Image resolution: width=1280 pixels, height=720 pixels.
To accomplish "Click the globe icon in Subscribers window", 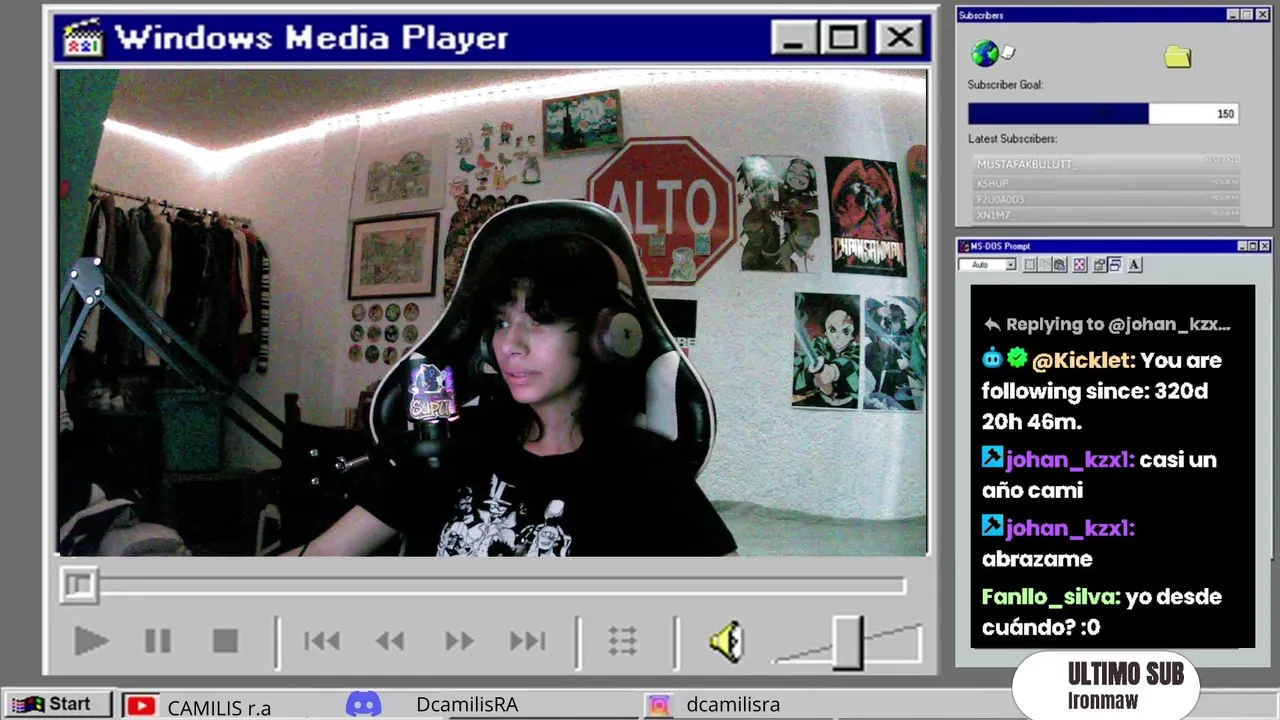I will coord(985,53).
